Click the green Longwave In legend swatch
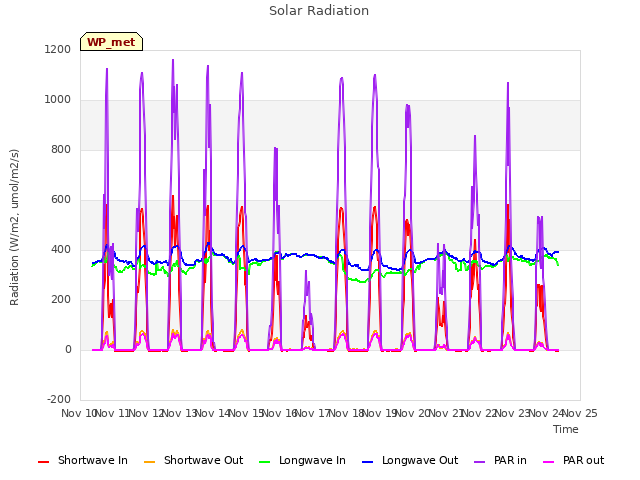 pos(264,462)
